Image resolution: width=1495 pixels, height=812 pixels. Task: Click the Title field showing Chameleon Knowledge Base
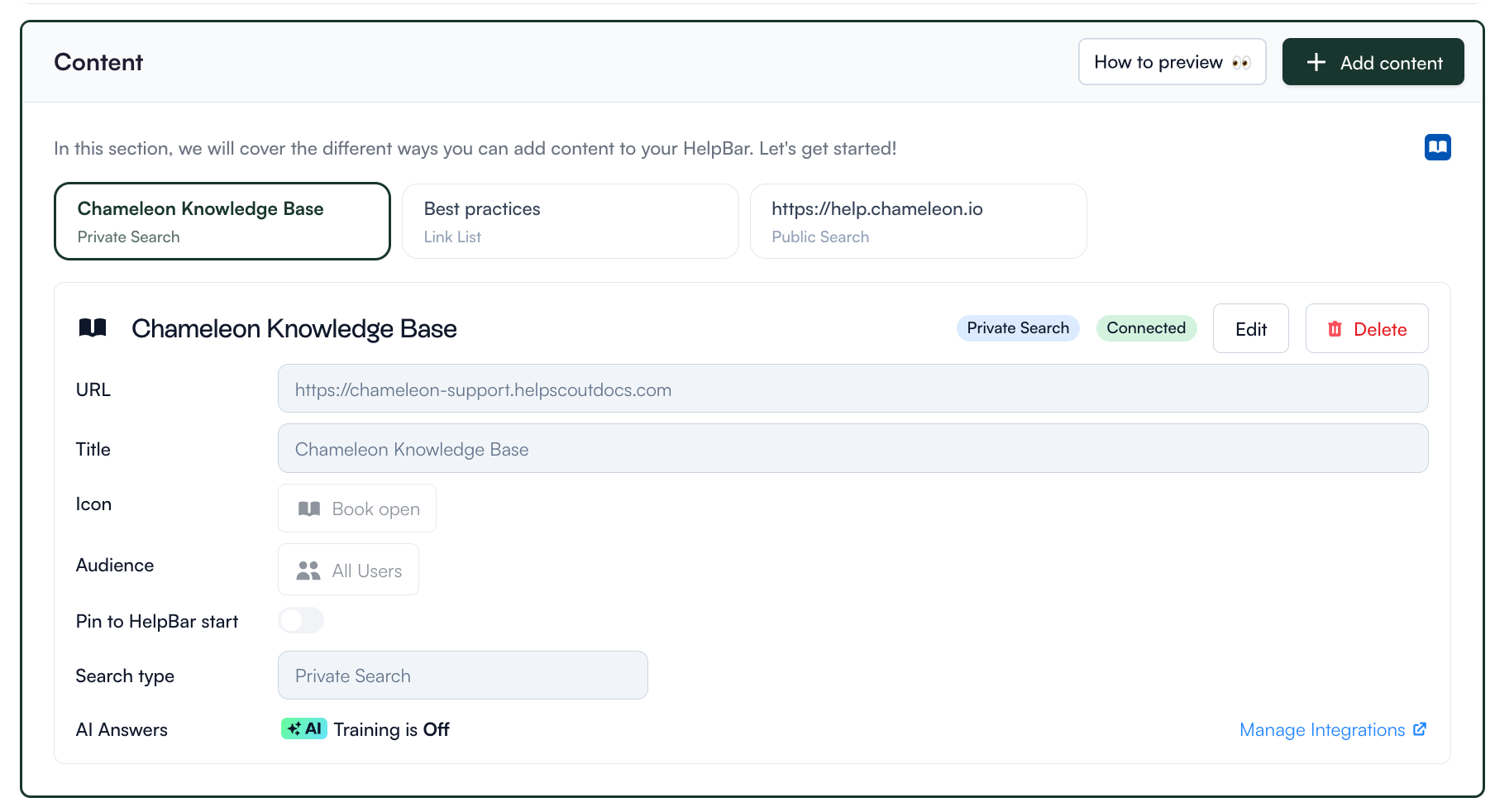[853, 448]
